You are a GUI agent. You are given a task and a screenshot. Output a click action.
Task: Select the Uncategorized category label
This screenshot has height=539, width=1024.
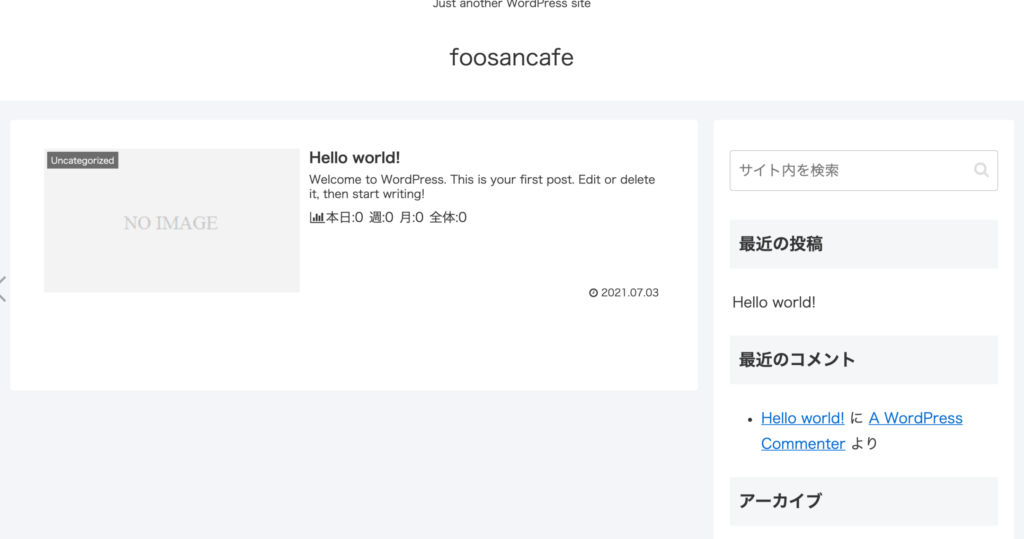tap(82, 160)
